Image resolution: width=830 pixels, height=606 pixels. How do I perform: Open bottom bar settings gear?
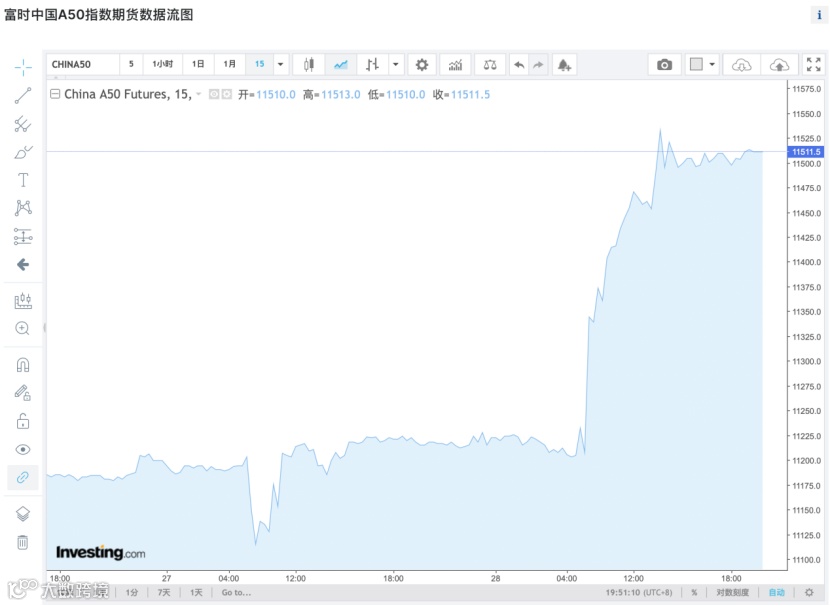(x=809, y=592)
